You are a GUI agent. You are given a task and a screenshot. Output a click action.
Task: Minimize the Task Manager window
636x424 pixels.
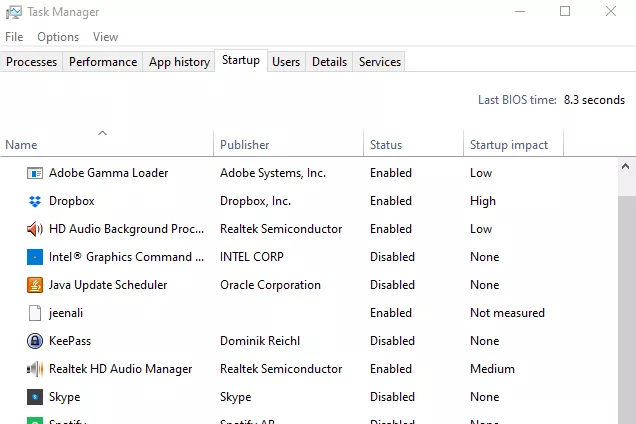tap(520, 11)
